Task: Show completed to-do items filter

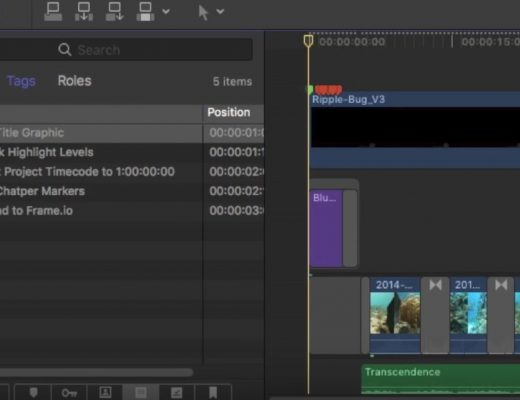Action: 177,392
